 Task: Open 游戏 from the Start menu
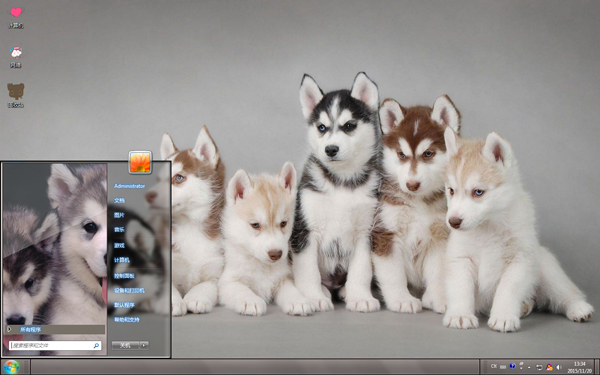(x=119, y=245)
